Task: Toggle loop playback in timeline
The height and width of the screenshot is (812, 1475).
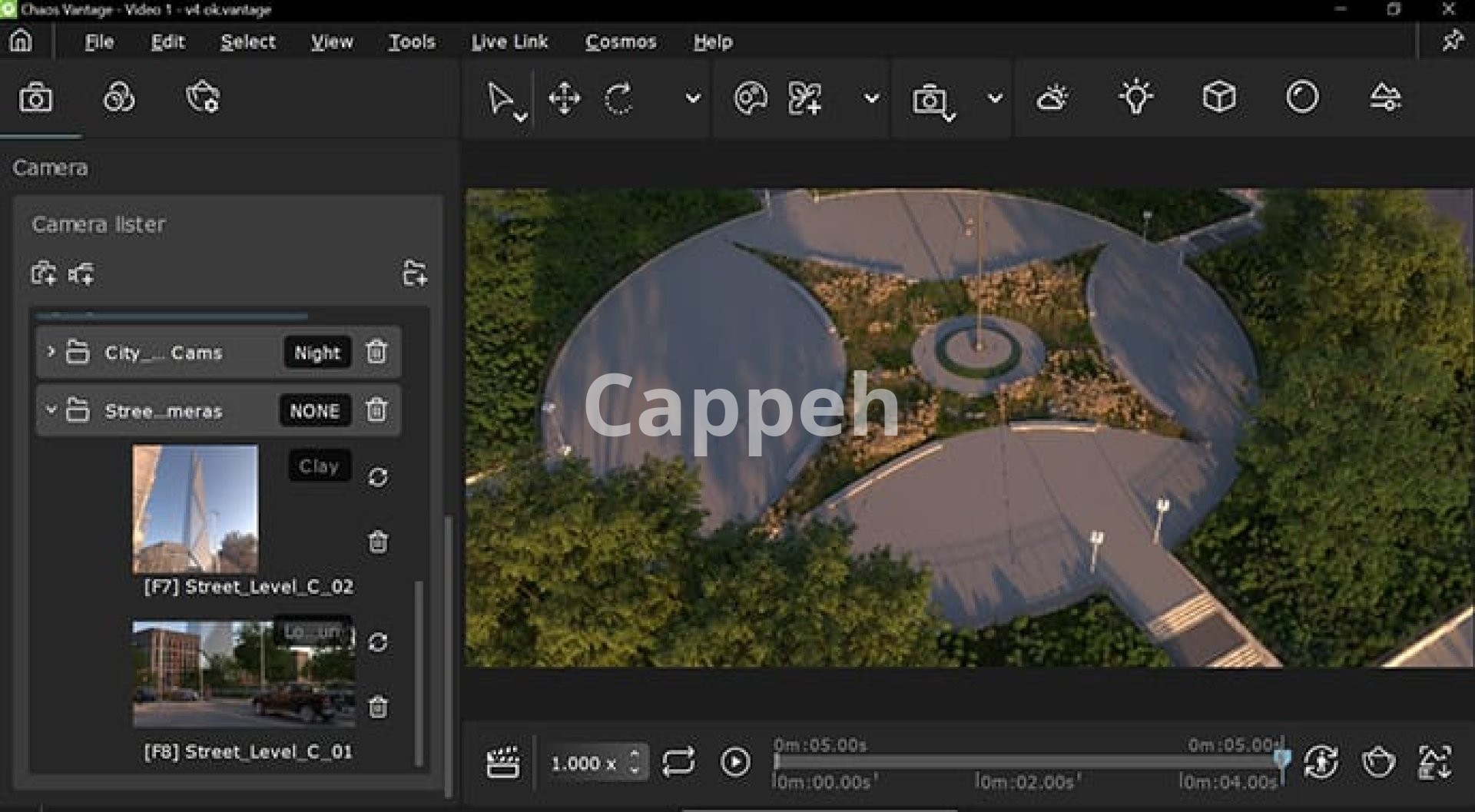Action: coord(678,762)
